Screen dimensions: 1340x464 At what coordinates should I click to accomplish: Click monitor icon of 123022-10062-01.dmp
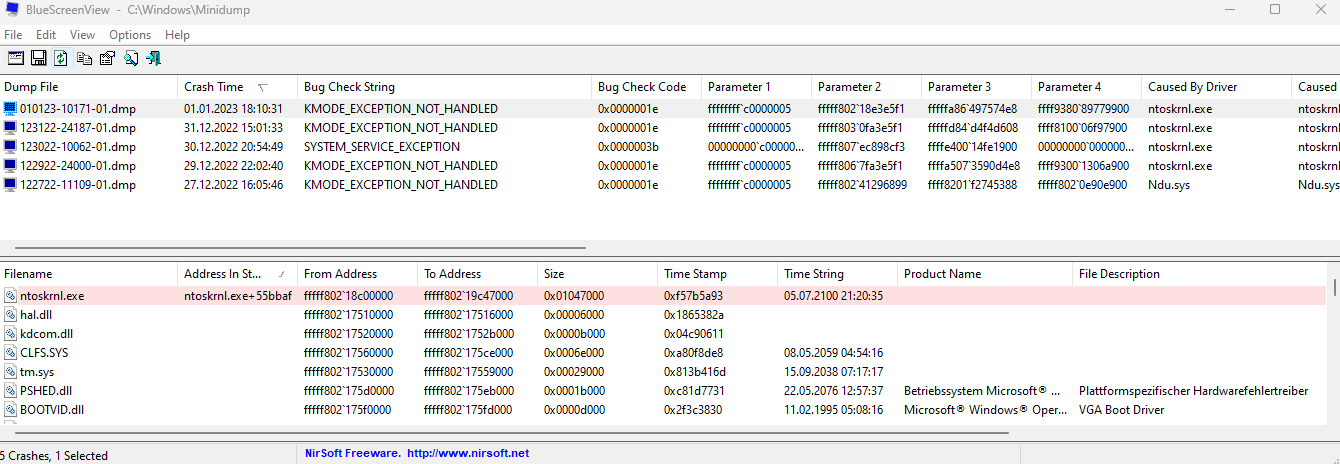point(10,146)
